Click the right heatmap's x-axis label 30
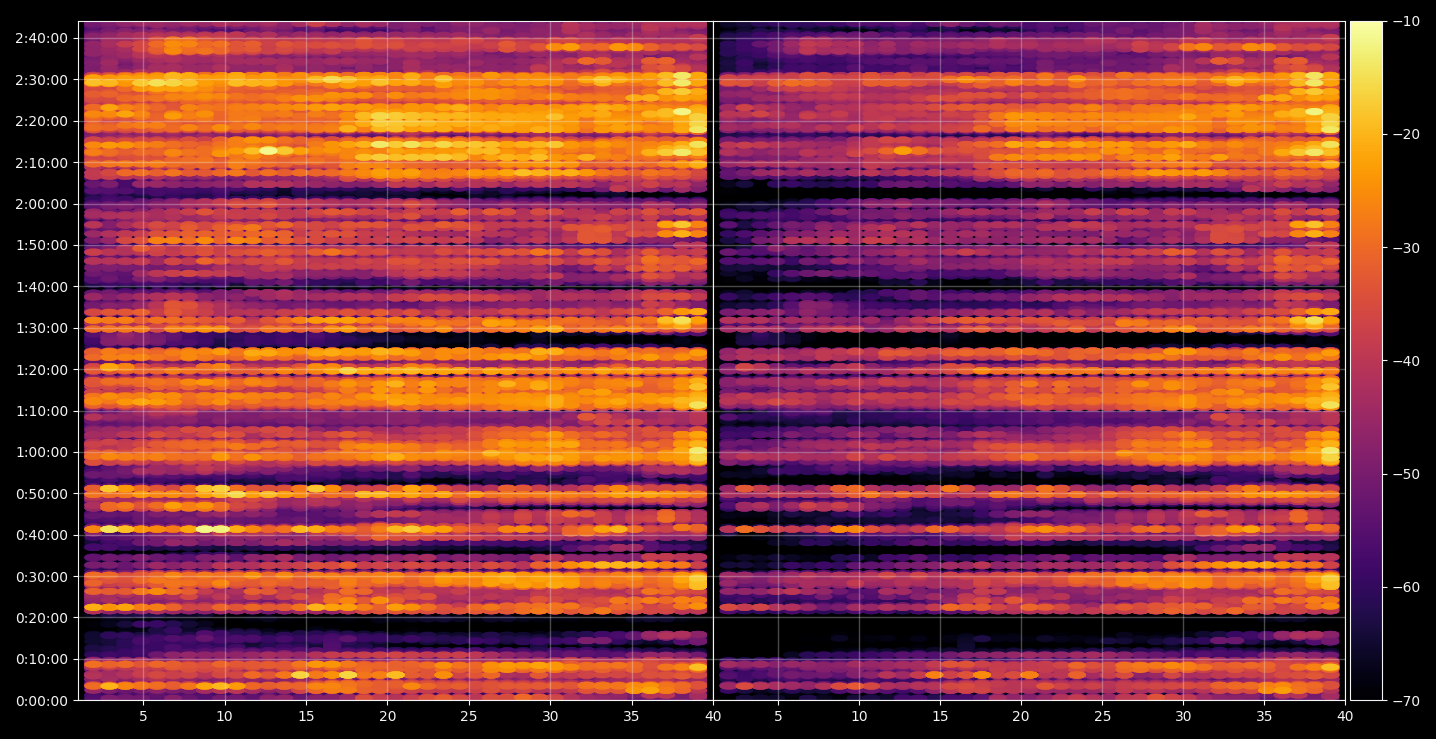Viewport: 1436px width, 739px height. [1184, 716]
